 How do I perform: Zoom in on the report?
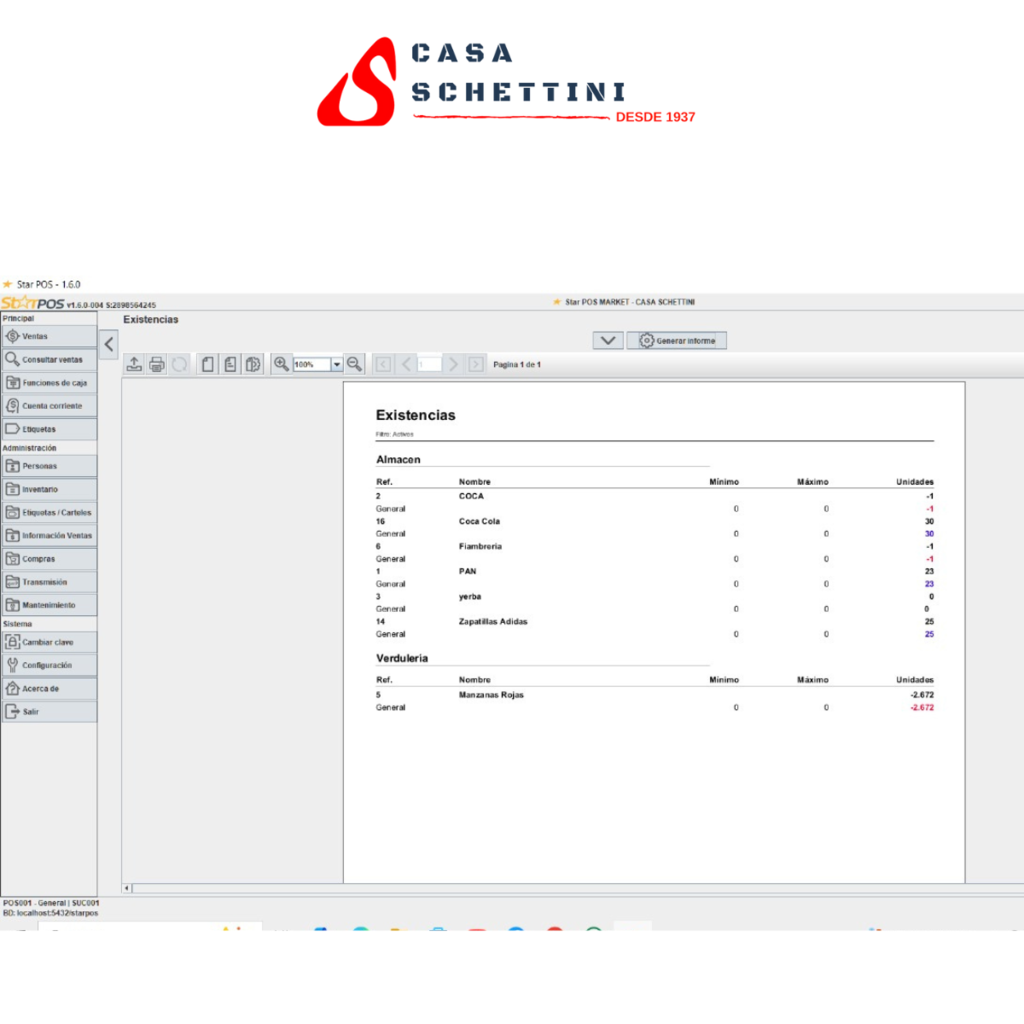281,364
